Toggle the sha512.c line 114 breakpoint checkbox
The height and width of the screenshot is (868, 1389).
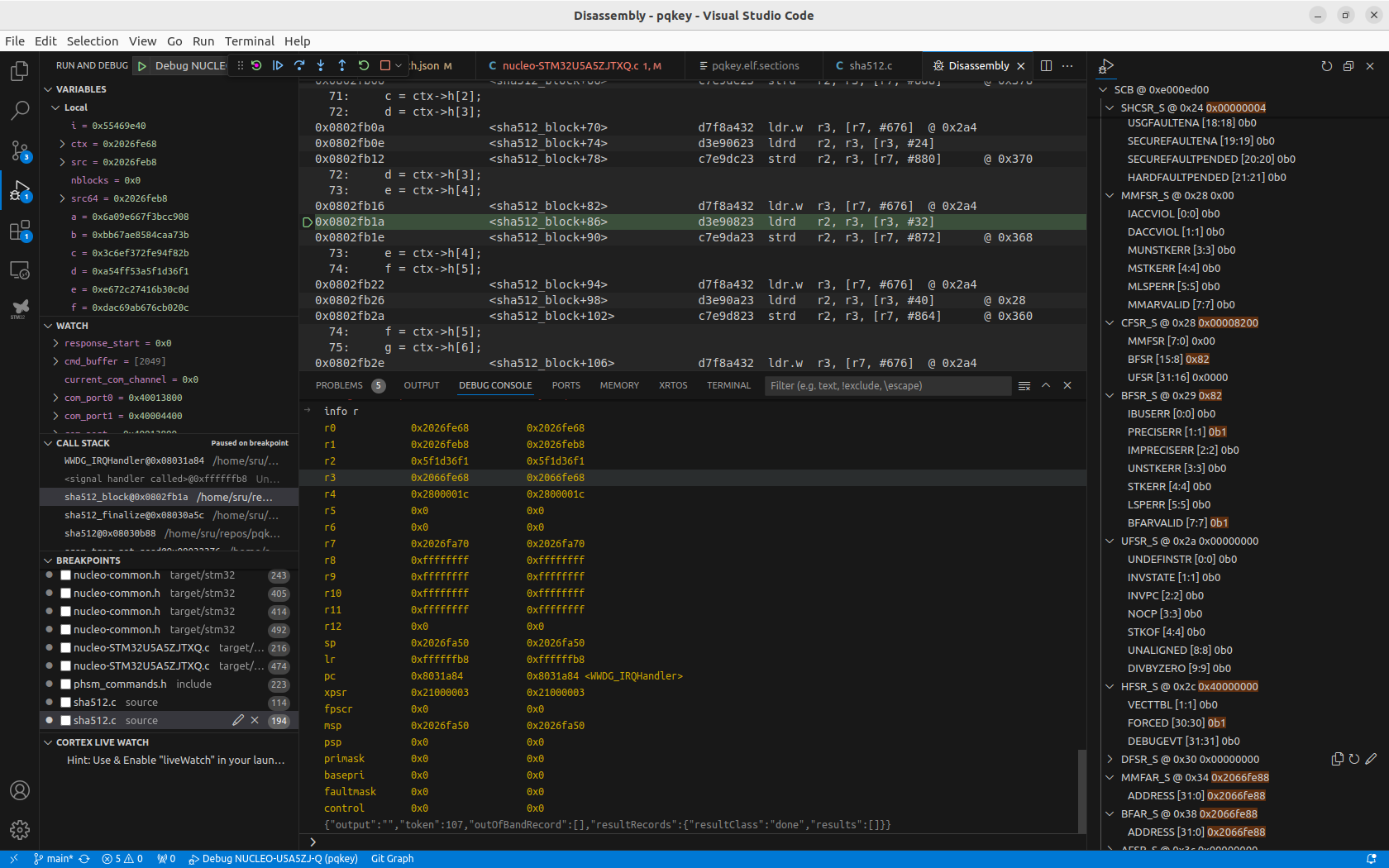[x=66, y=703]
